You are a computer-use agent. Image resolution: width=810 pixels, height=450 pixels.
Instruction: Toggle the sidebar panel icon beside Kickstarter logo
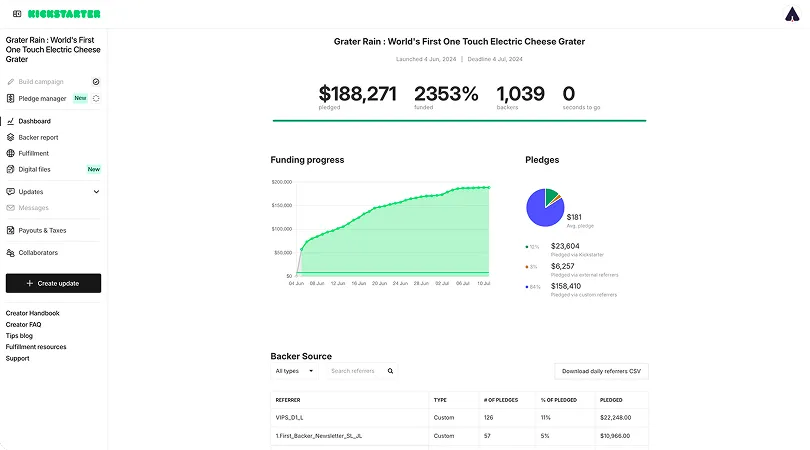(17, 14)
